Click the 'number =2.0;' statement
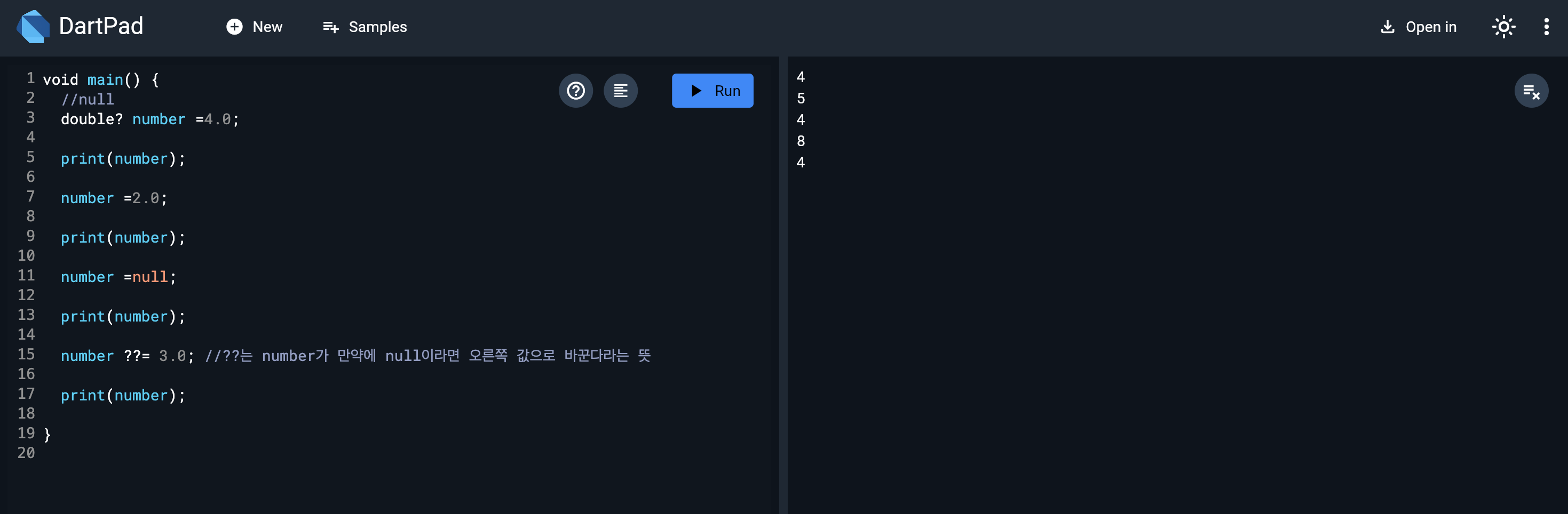Image resolution: width=1568 pixels, height=514 pixels. pyautogui.click(x=114, y=198)
